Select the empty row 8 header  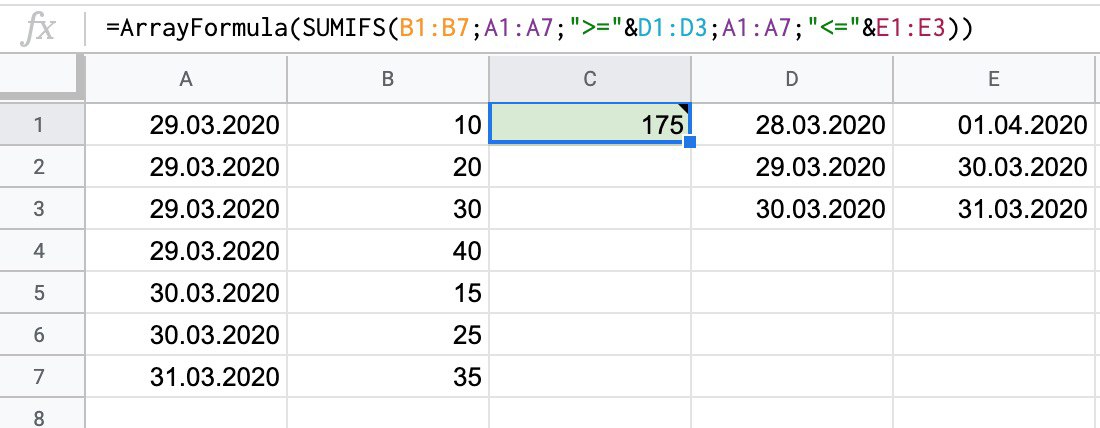[38, 415]
